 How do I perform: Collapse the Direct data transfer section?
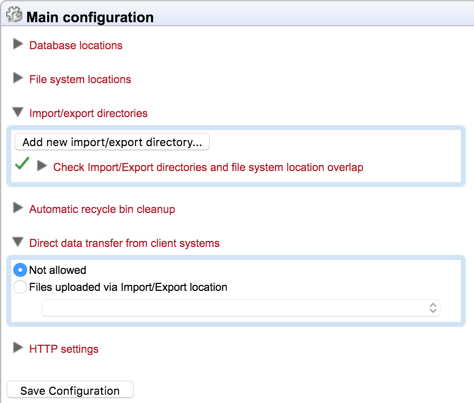pyautogui.click(x=18, y=242)
